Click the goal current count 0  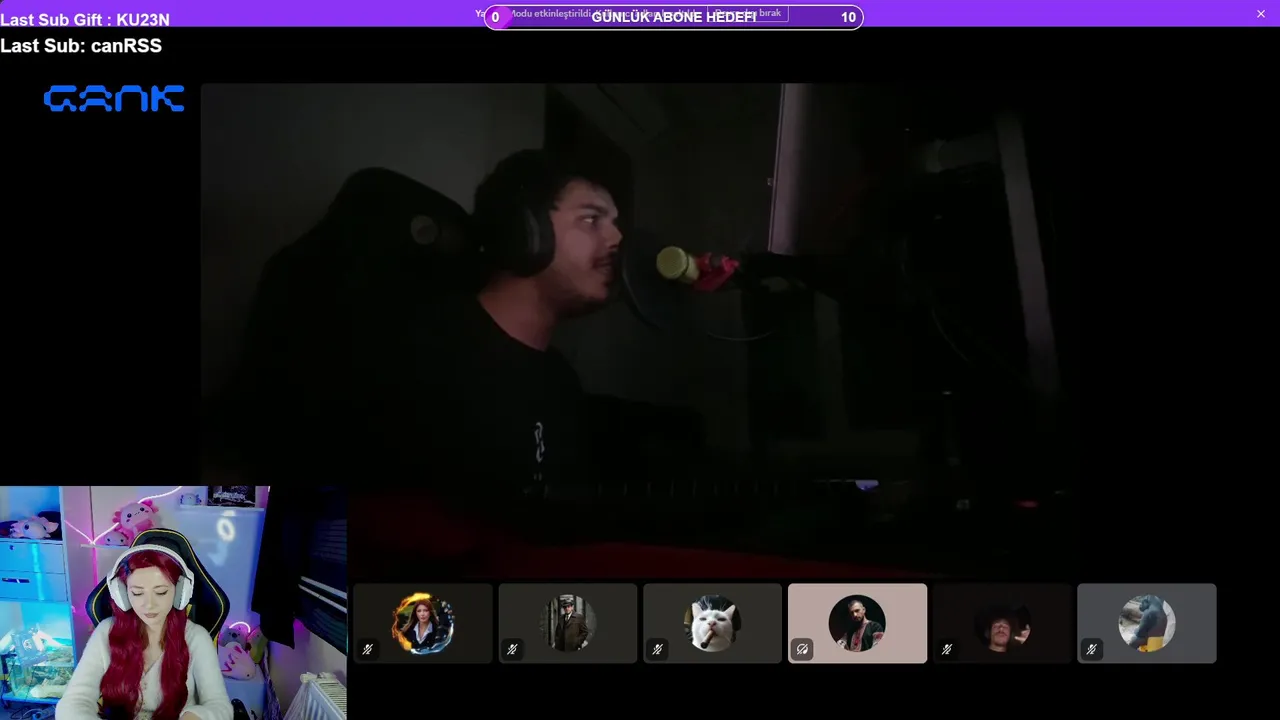click(495, 17)
